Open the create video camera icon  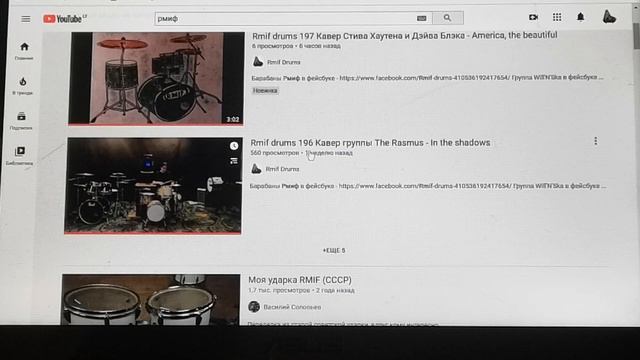[533, 17]
